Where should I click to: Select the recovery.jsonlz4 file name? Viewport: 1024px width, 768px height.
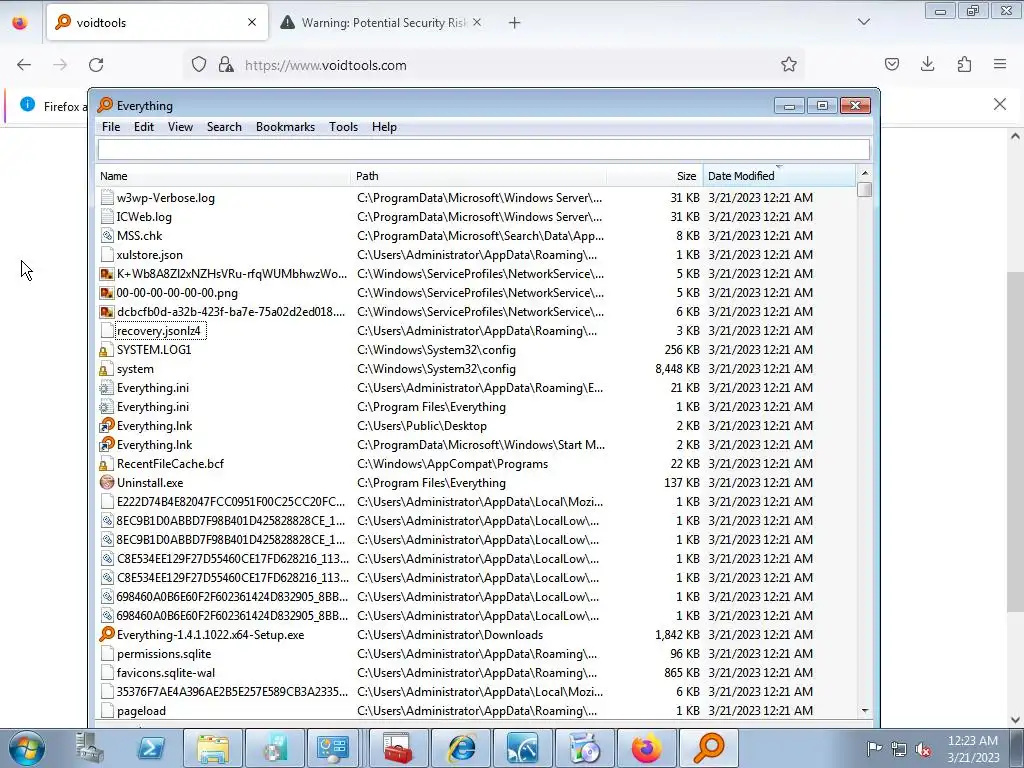tap(159, 330)
